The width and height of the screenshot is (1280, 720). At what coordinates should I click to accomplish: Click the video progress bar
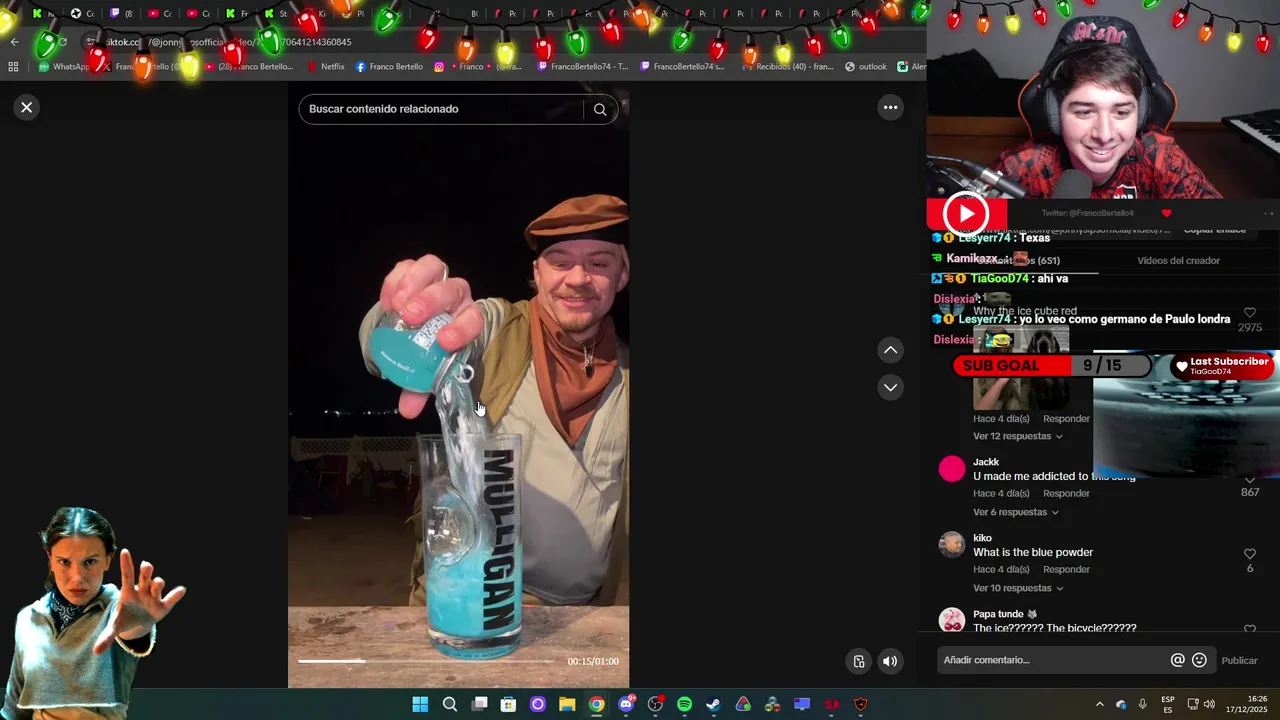coord(425,661)
